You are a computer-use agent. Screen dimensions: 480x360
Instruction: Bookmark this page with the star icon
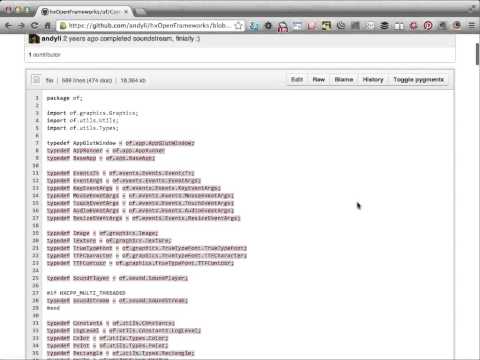coord(238,26)
